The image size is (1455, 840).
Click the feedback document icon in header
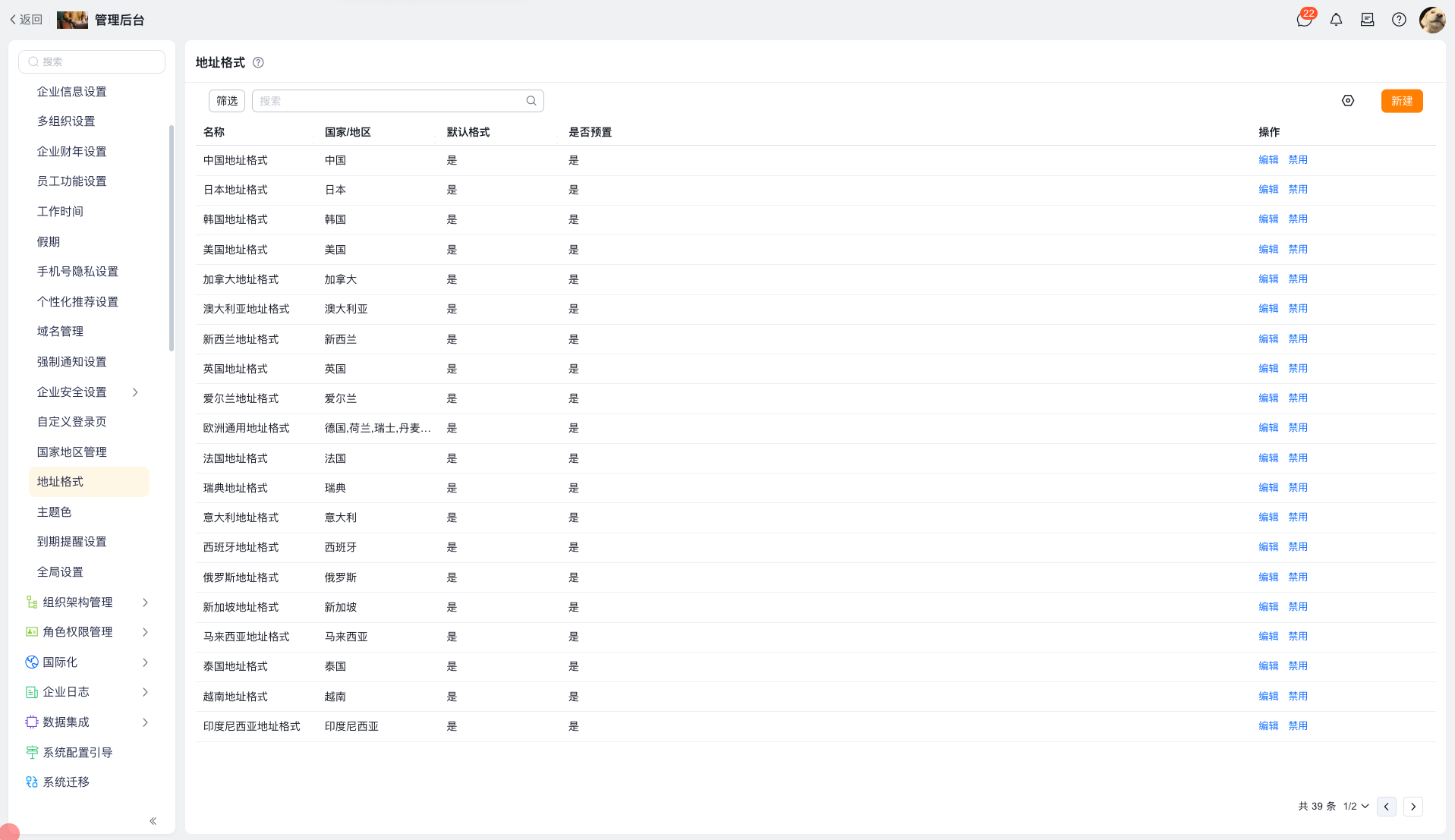(1367, 20)
